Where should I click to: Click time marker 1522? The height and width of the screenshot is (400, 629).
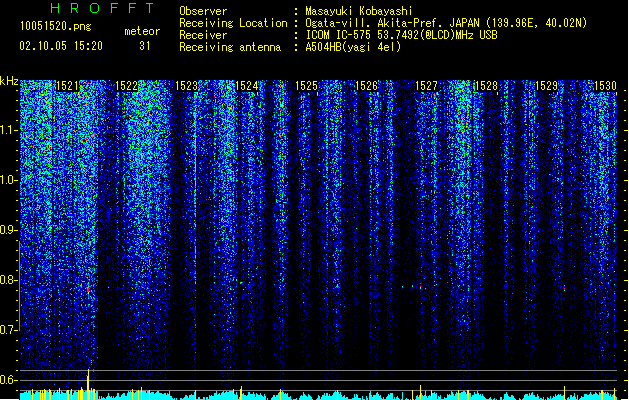[x=127, y=86]
